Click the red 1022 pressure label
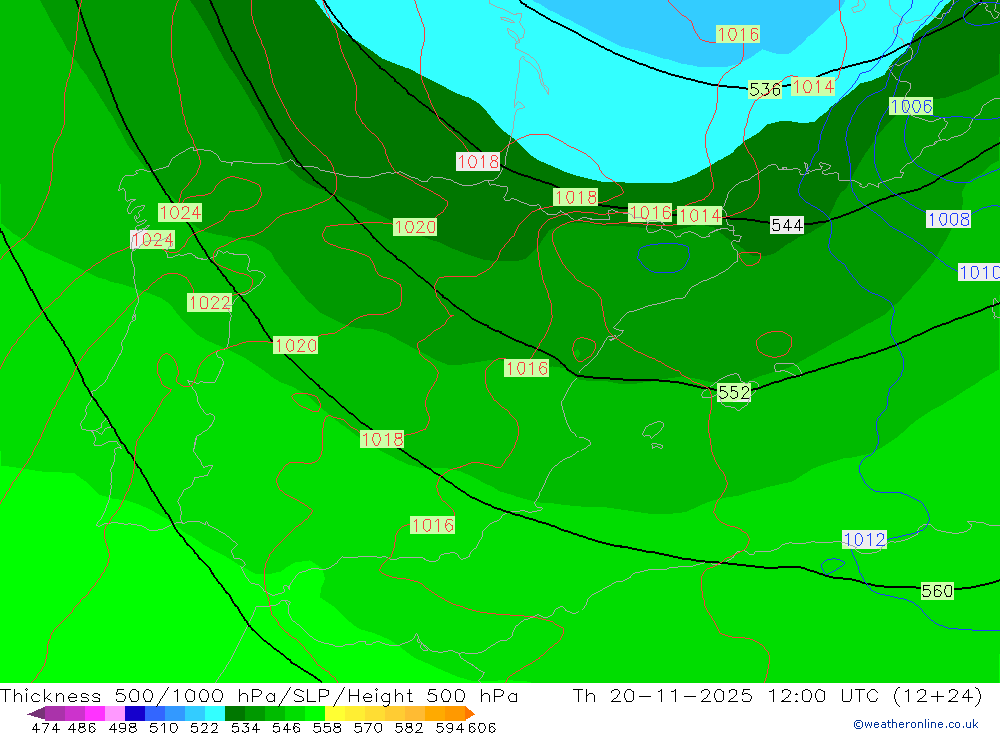1000x733 pixels. pos(209,302)
